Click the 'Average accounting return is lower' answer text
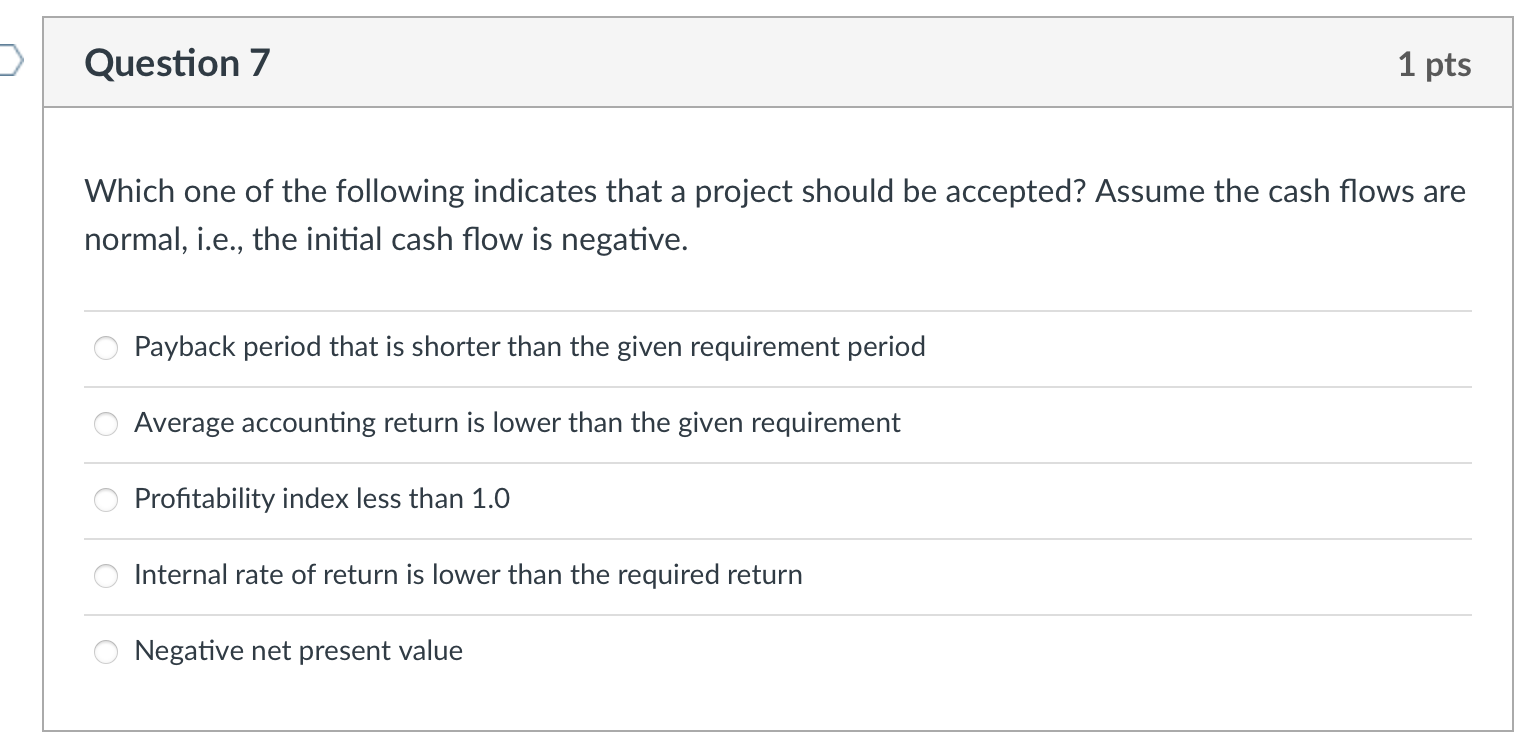1532x732 pixels. pyautogui.click(x=517, y=423)
